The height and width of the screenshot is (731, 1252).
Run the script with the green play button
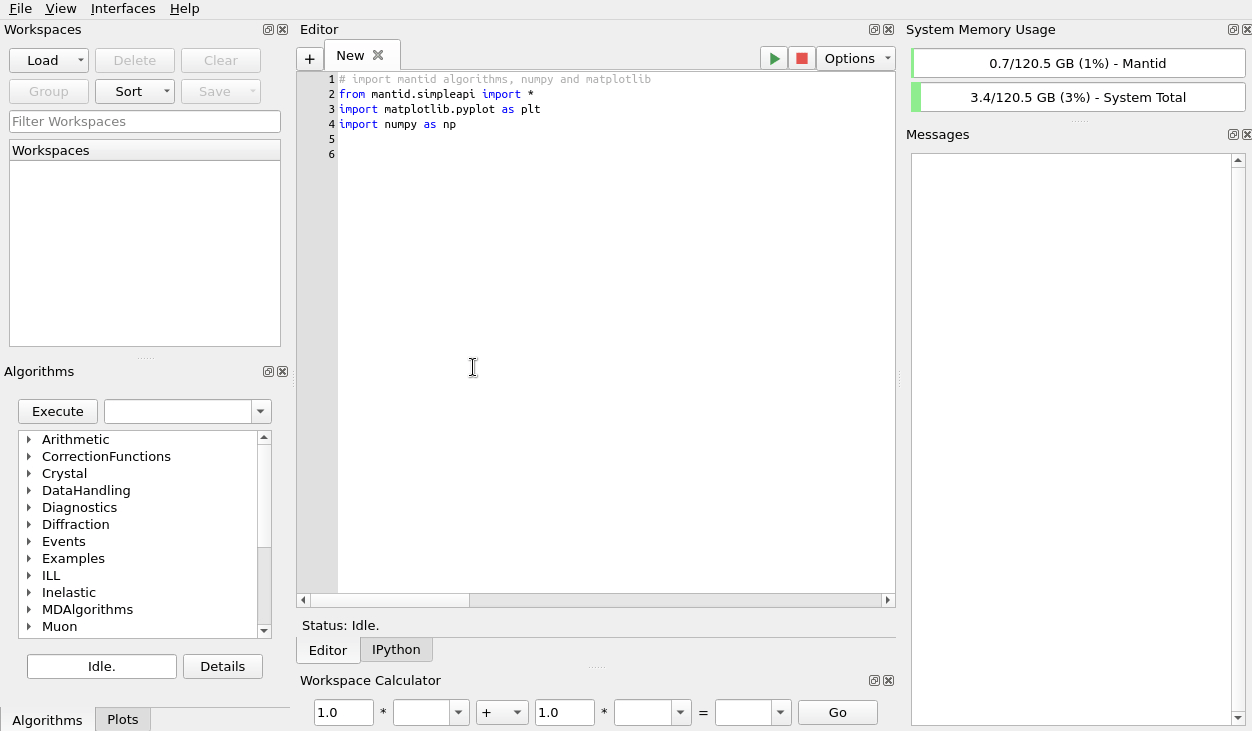pos(774,59)
